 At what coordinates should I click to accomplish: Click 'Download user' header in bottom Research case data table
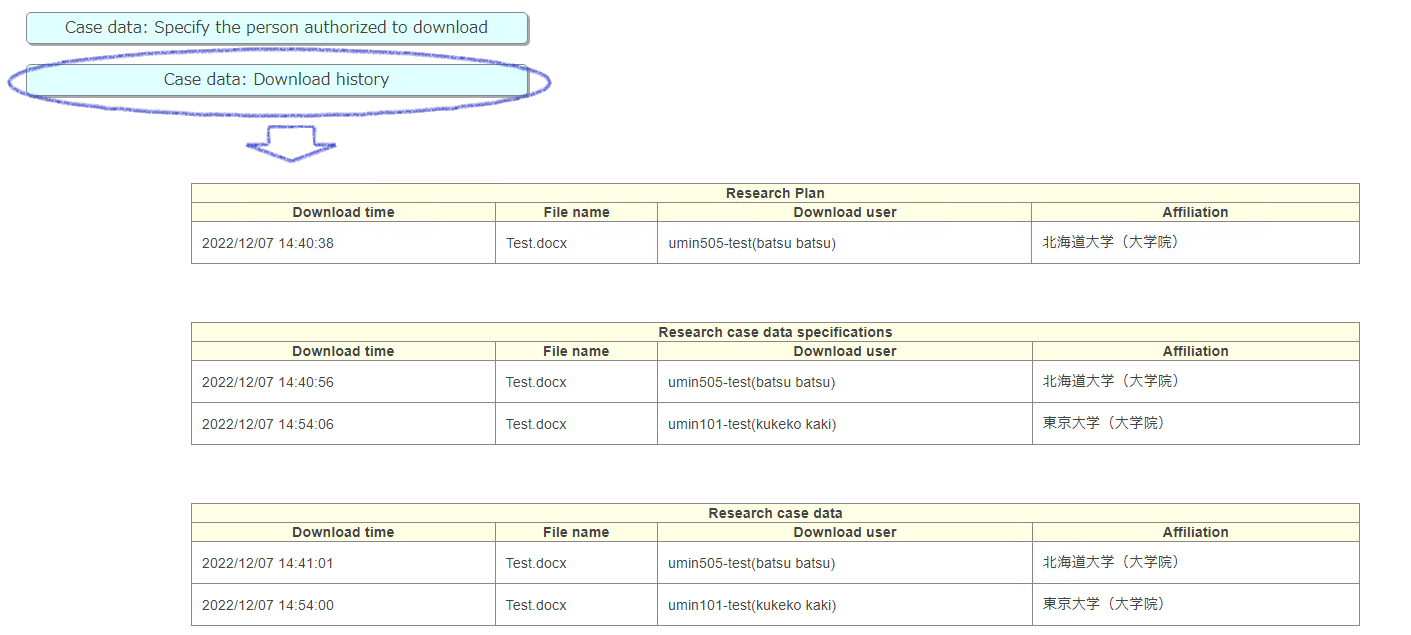(844, 532)
